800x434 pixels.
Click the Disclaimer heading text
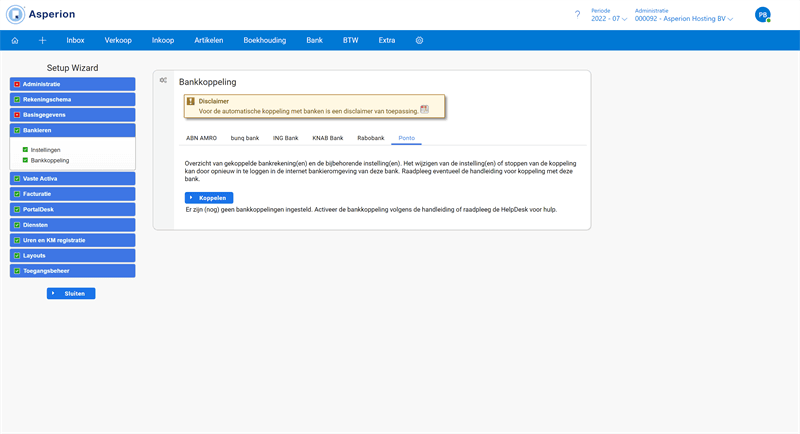214,101
